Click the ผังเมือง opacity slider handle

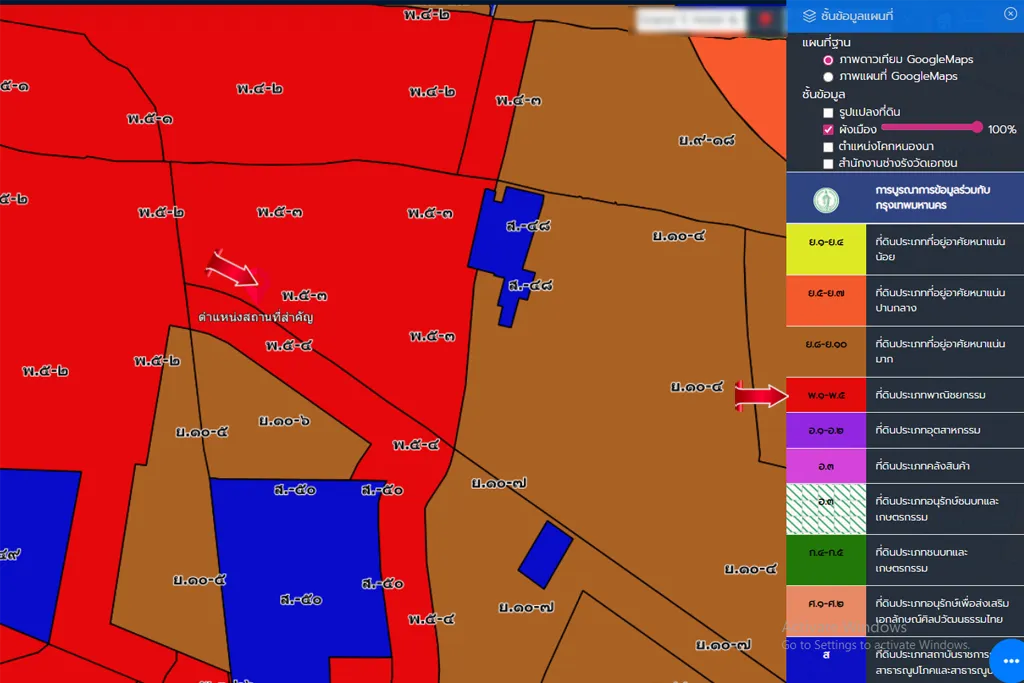[x=977, y=127]
